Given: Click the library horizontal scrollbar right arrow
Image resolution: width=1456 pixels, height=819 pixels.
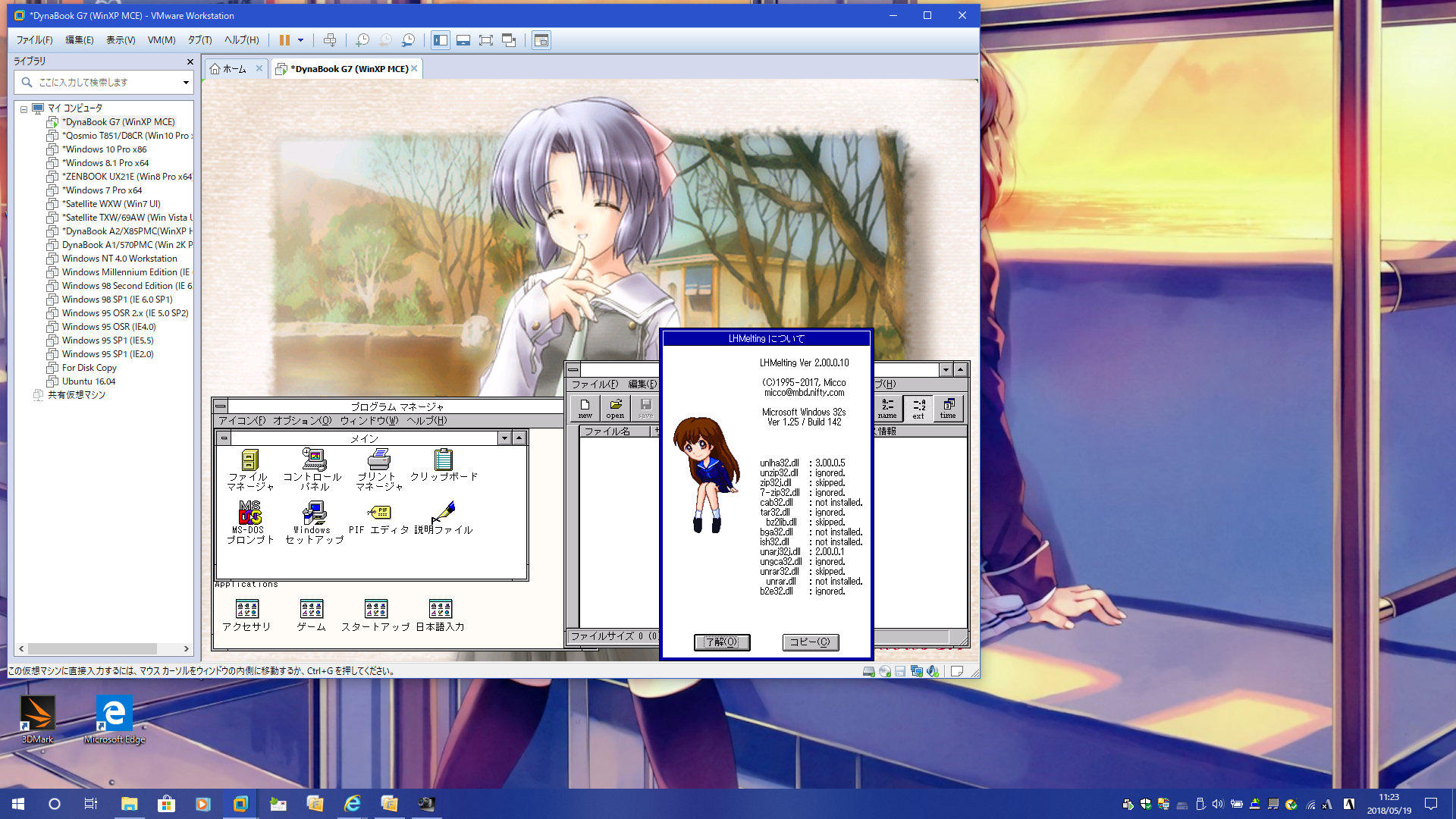Looking at the screenshot, I should click(187, 649).
